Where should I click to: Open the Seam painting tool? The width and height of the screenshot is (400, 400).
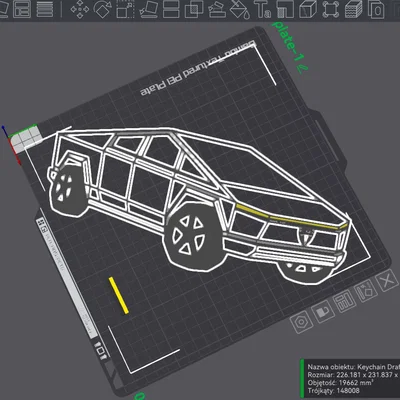tap(286, 9)
